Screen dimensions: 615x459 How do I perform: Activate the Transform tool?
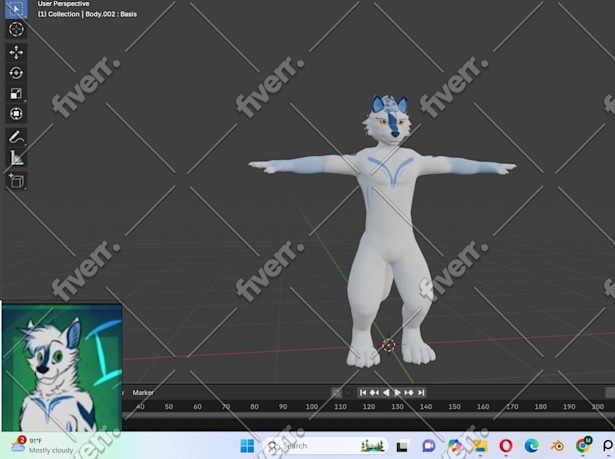(x=16, y=114)
